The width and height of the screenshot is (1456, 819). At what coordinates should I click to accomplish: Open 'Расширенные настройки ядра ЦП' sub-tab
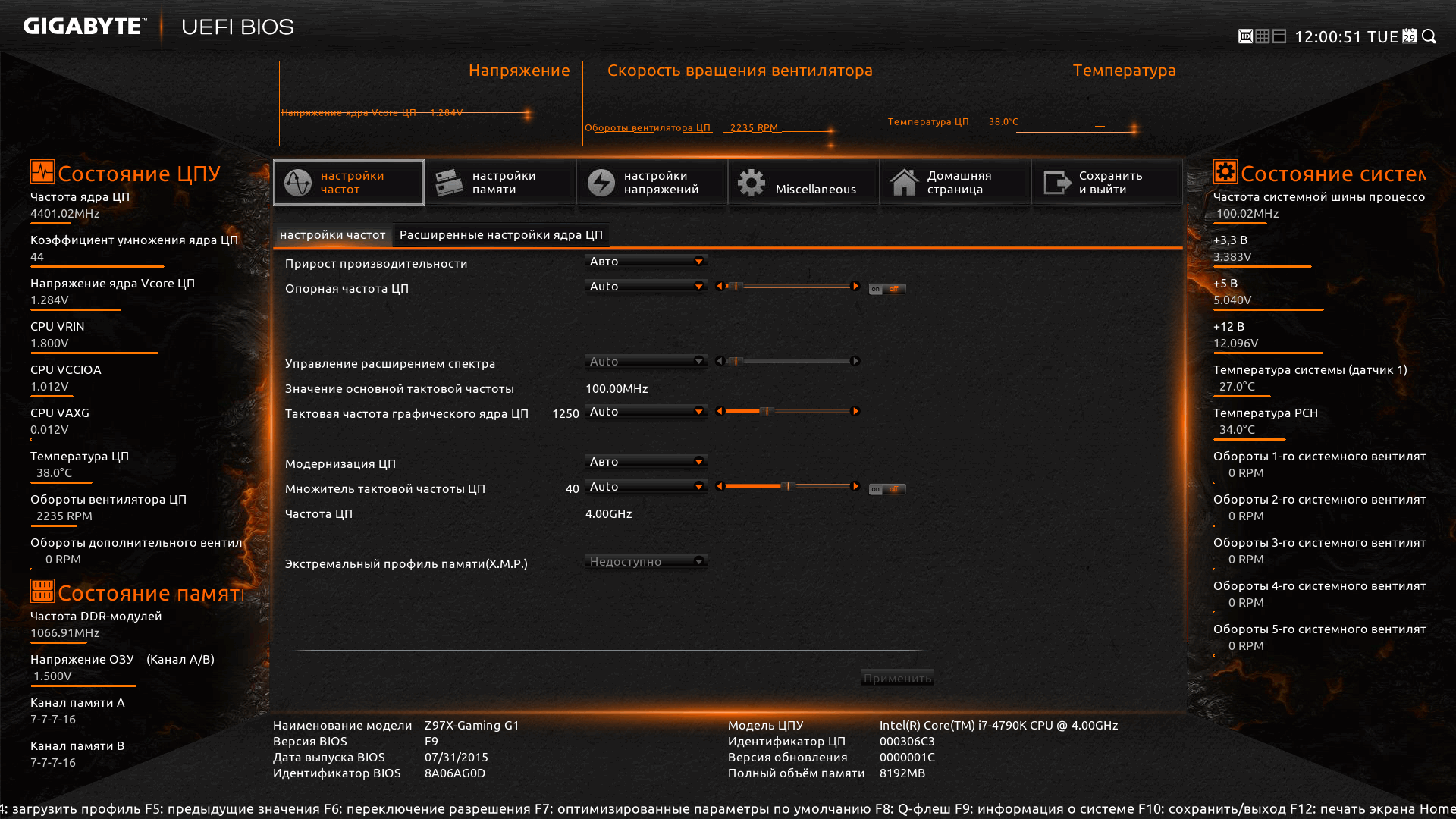point(501,235)
